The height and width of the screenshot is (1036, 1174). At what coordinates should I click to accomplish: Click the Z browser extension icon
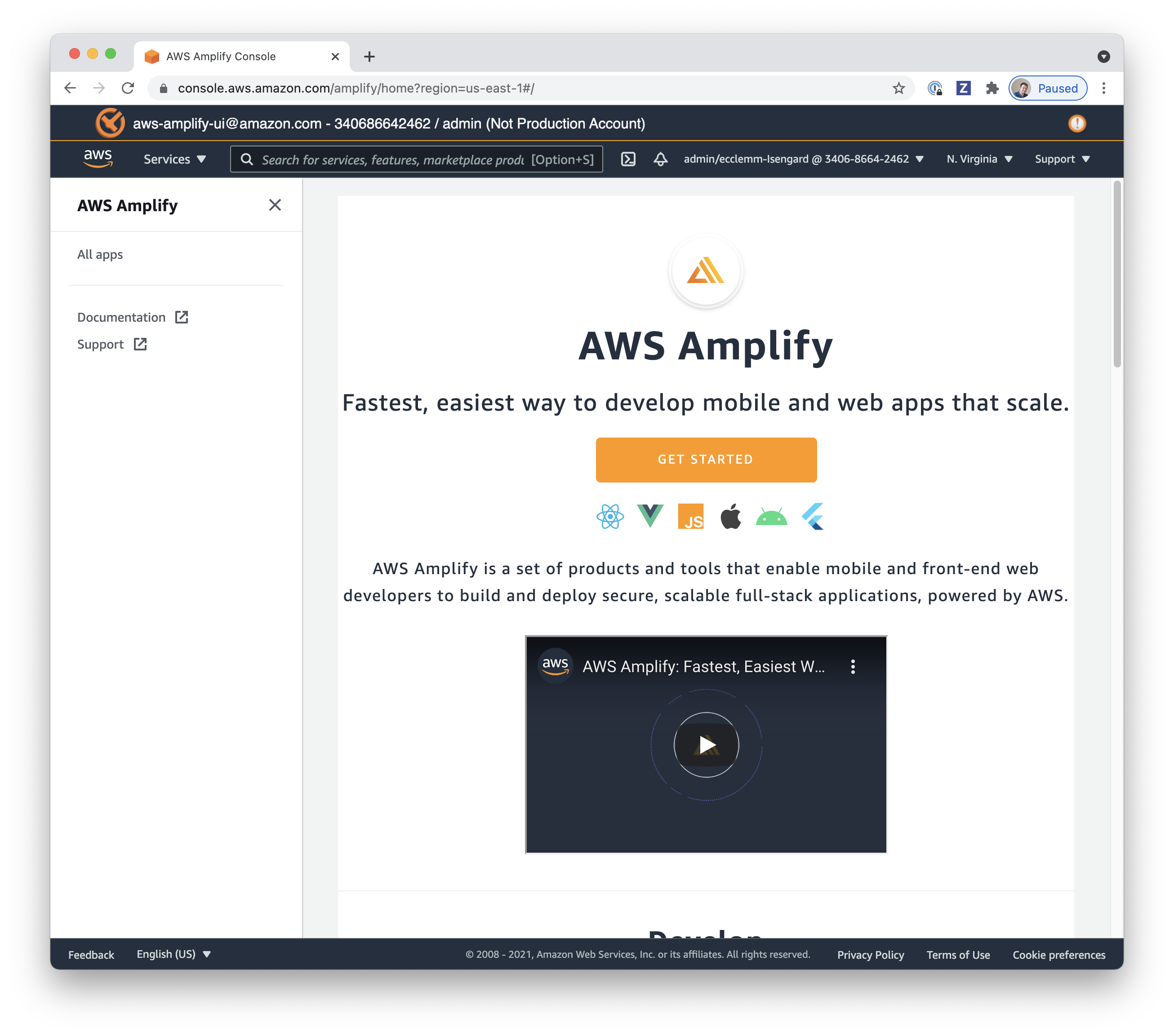coord(963,89)
